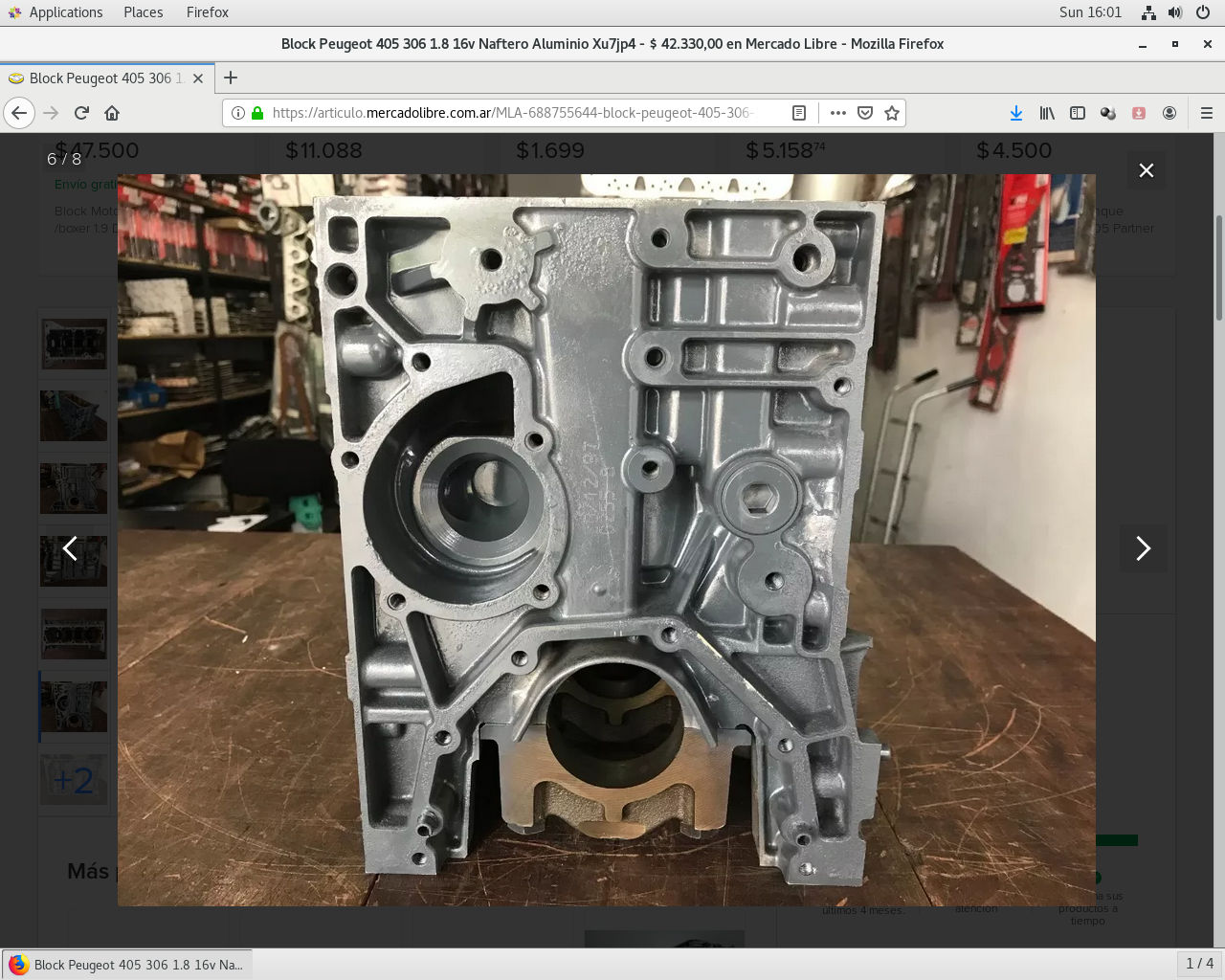Open the Firefox downloads panel
This screenshot has height=980, width=1225.
click(1016, 113)
